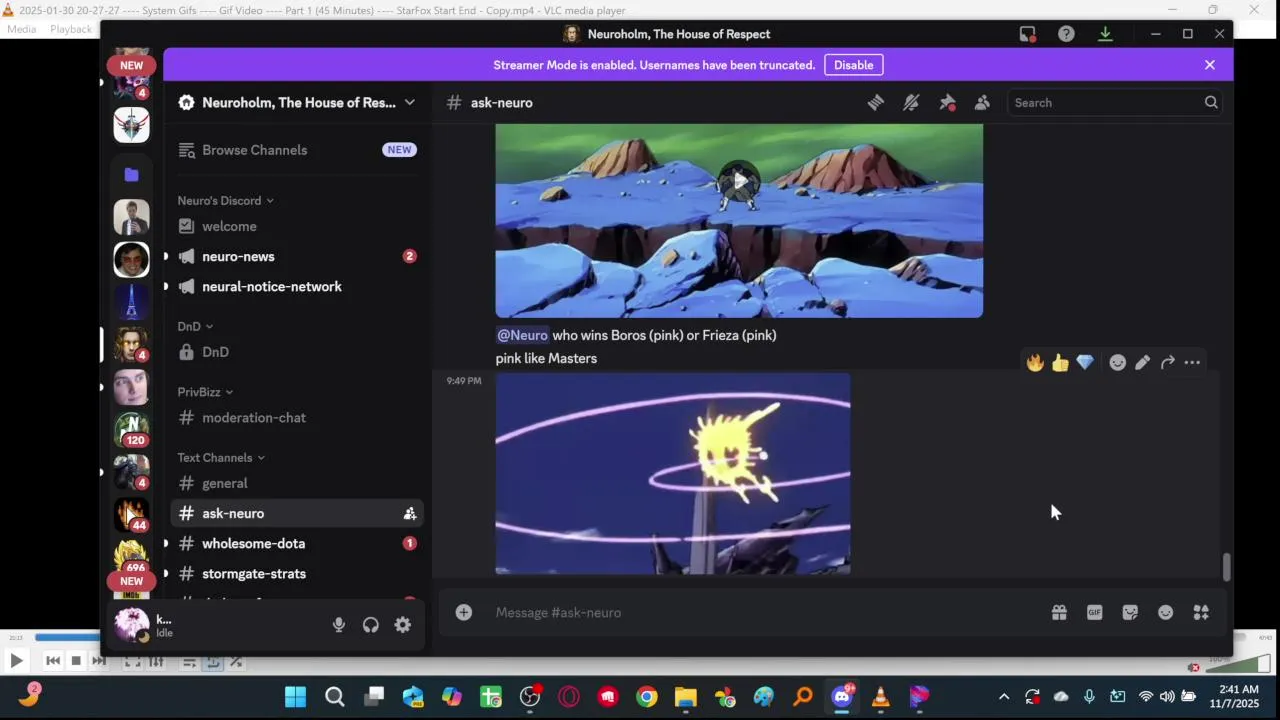The width and height of the screenshot is (1280, 720).
Task: Open more message options ellipsis
Action: tap(1192, 363)
